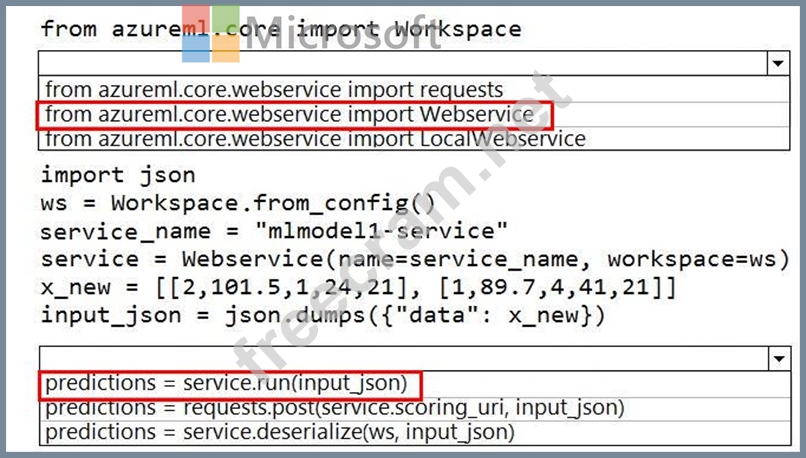The image size is (806, 458).
Task: Pick 'import LocalWebservice' option
Action: point(315,138)
